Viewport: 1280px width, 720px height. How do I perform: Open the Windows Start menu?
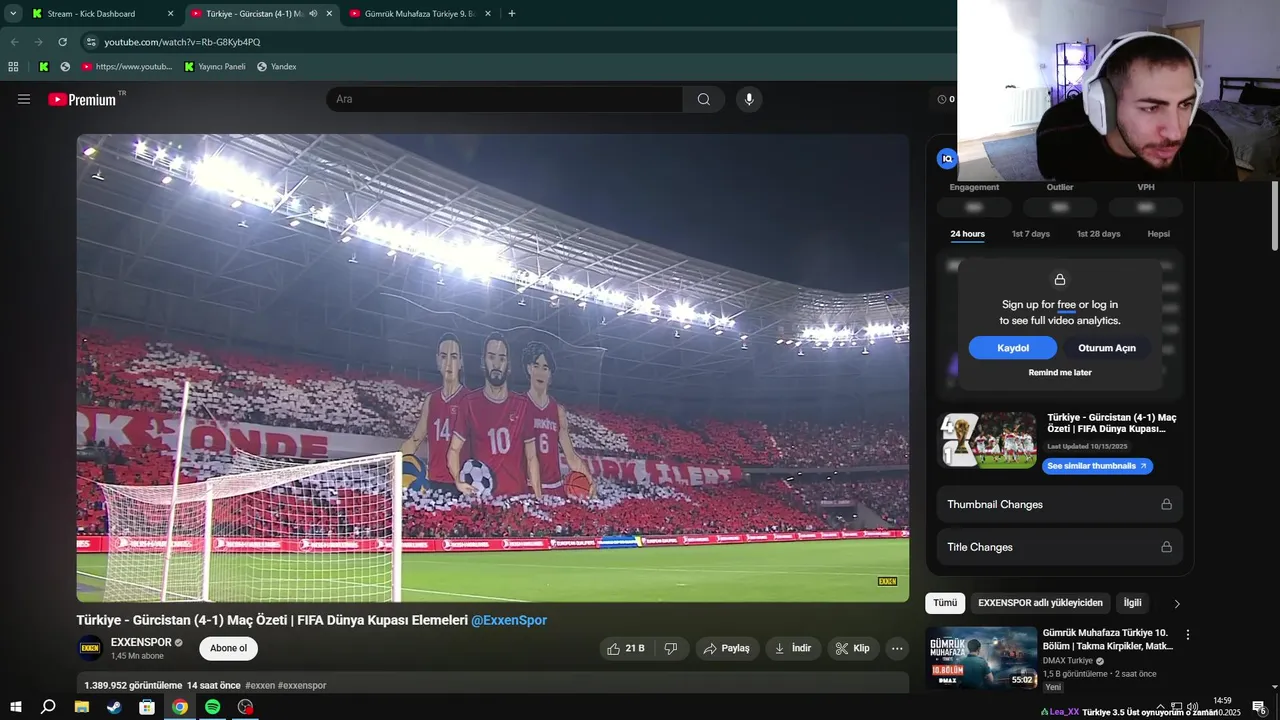click(x=15, y=707)
